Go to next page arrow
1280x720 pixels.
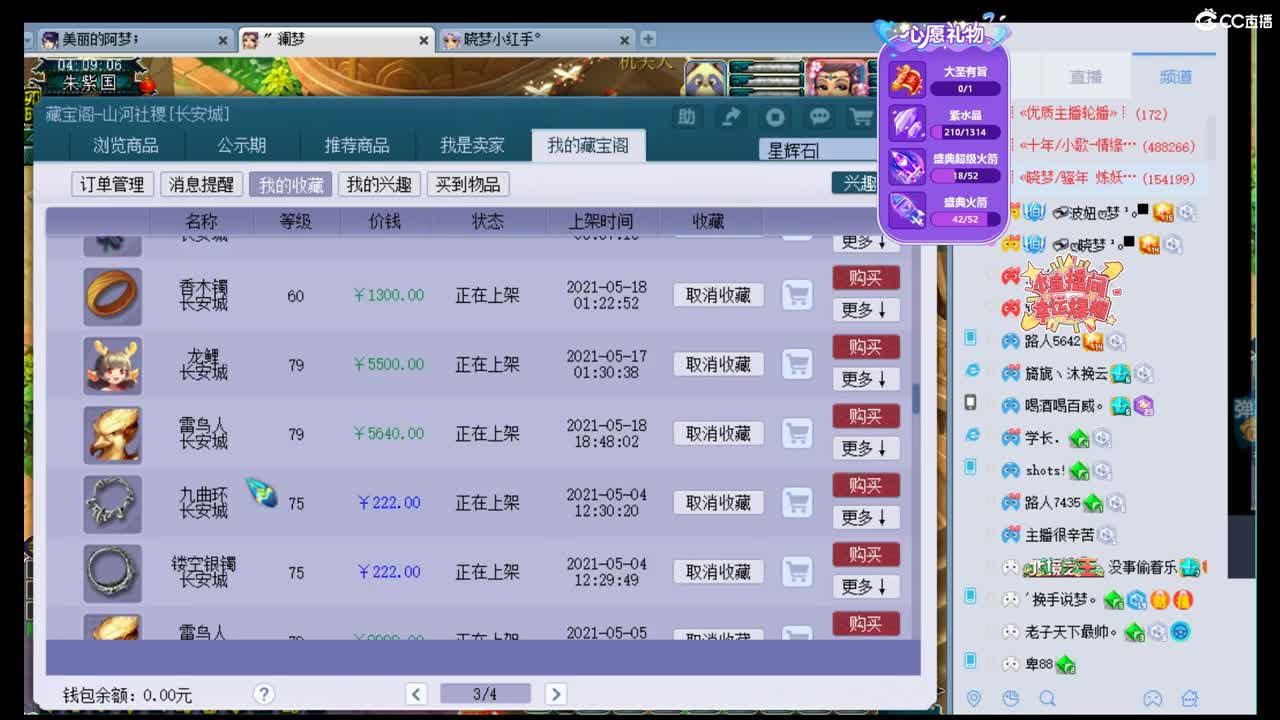click(556, 694)
